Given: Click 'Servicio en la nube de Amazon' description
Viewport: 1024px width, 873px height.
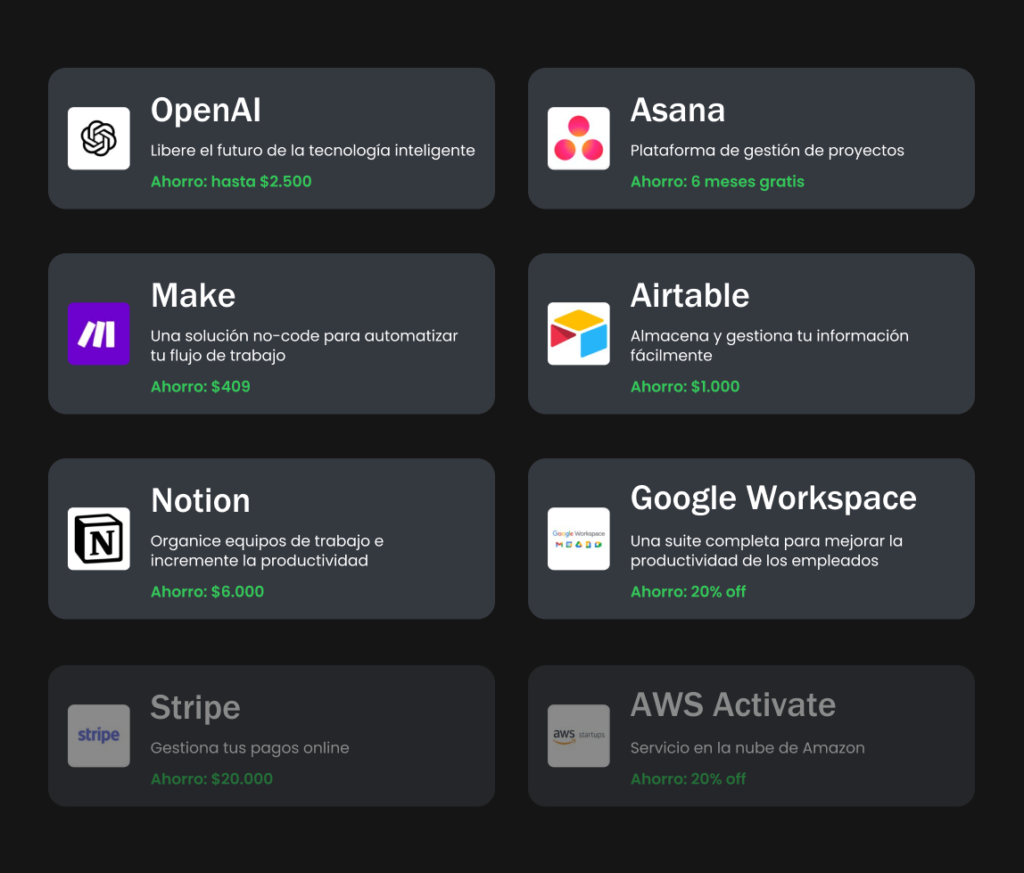Looking at the screenshot, I should 748,748.
